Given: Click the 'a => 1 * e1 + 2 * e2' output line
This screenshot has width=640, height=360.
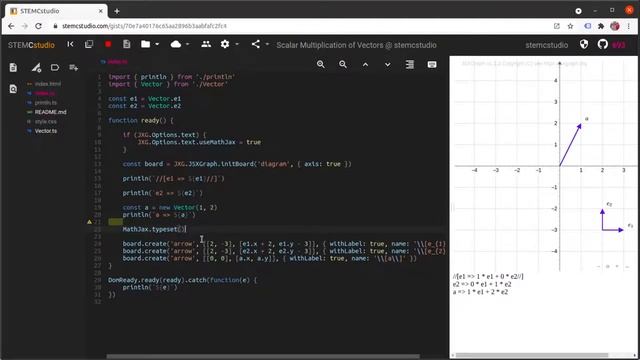Looking at the screenshot, I should [480, 292].
